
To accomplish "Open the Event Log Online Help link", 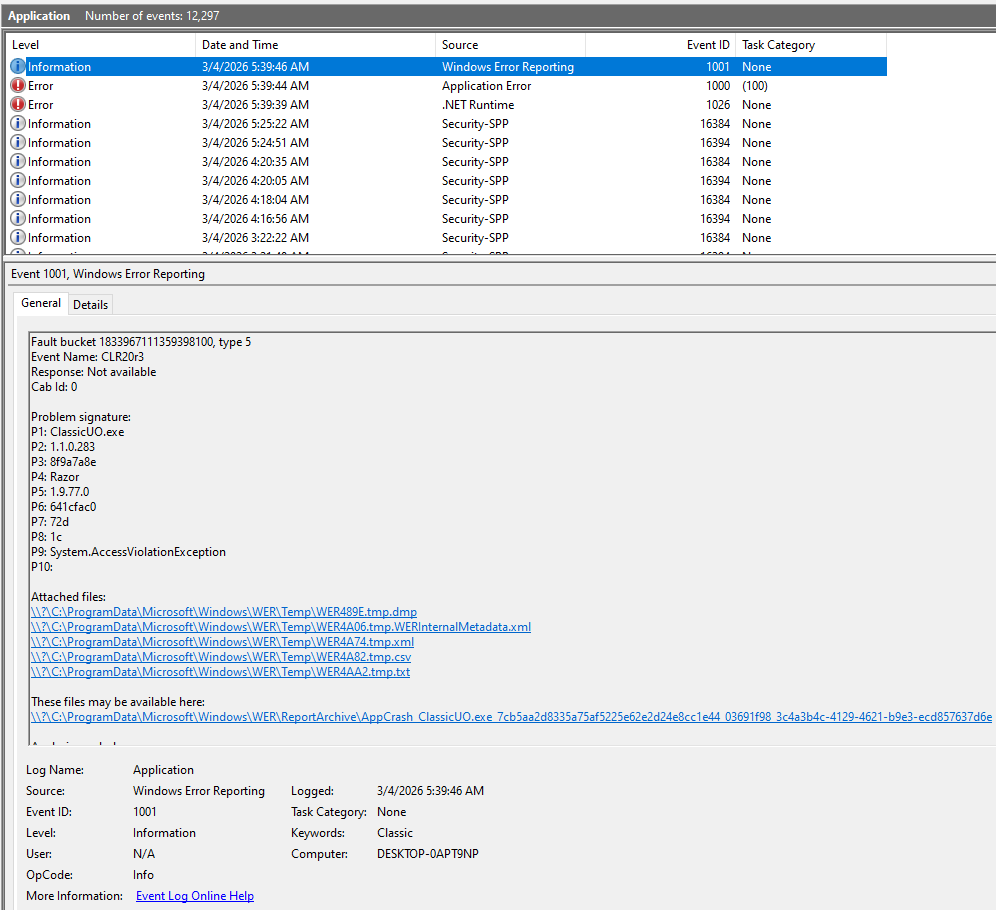I will pos(195,896).
